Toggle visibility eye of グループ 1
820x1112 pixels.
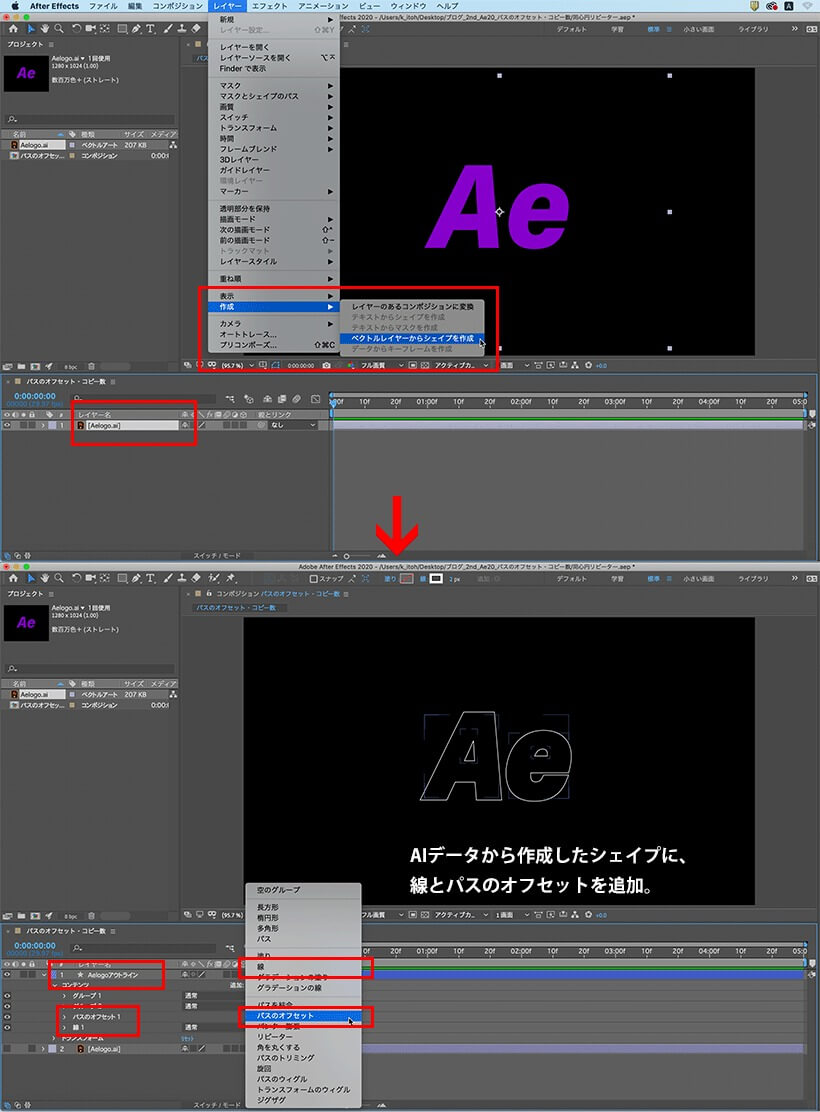[7, 996]
